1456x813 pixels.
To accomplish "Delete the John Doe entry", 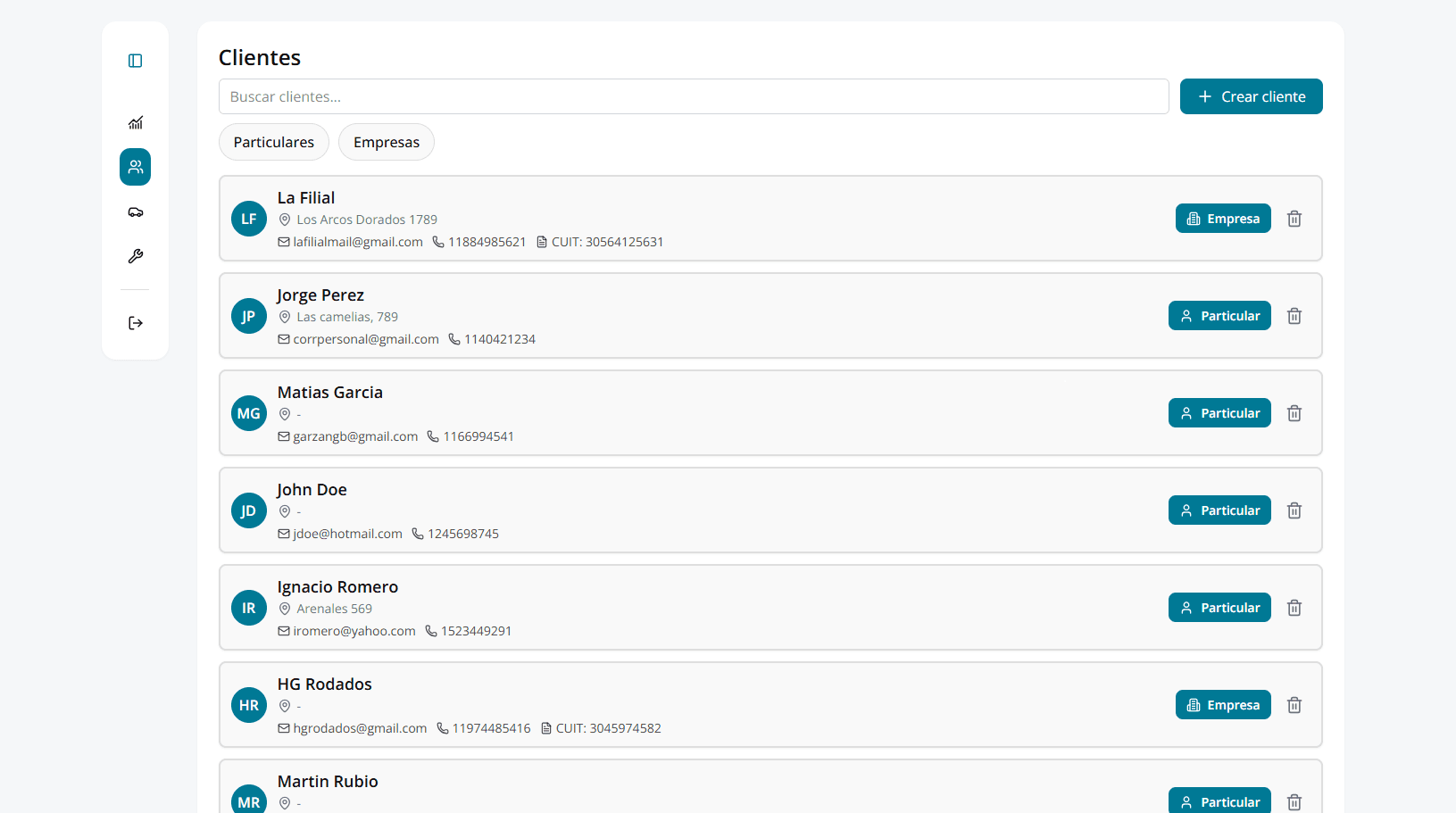I will pos(1294,510).
